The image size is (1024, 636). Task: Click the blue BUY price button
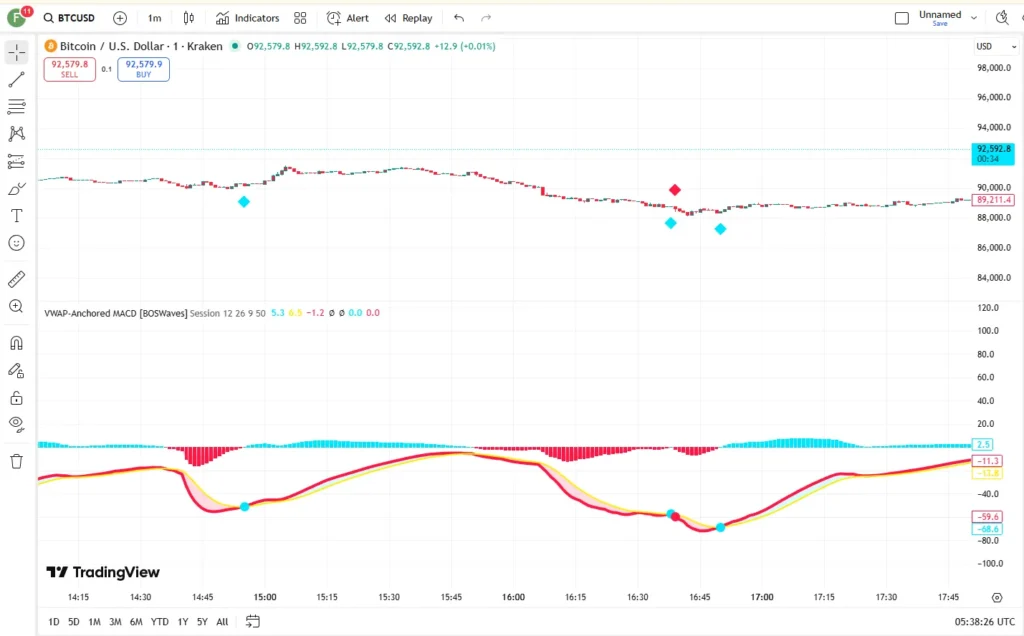143,69
